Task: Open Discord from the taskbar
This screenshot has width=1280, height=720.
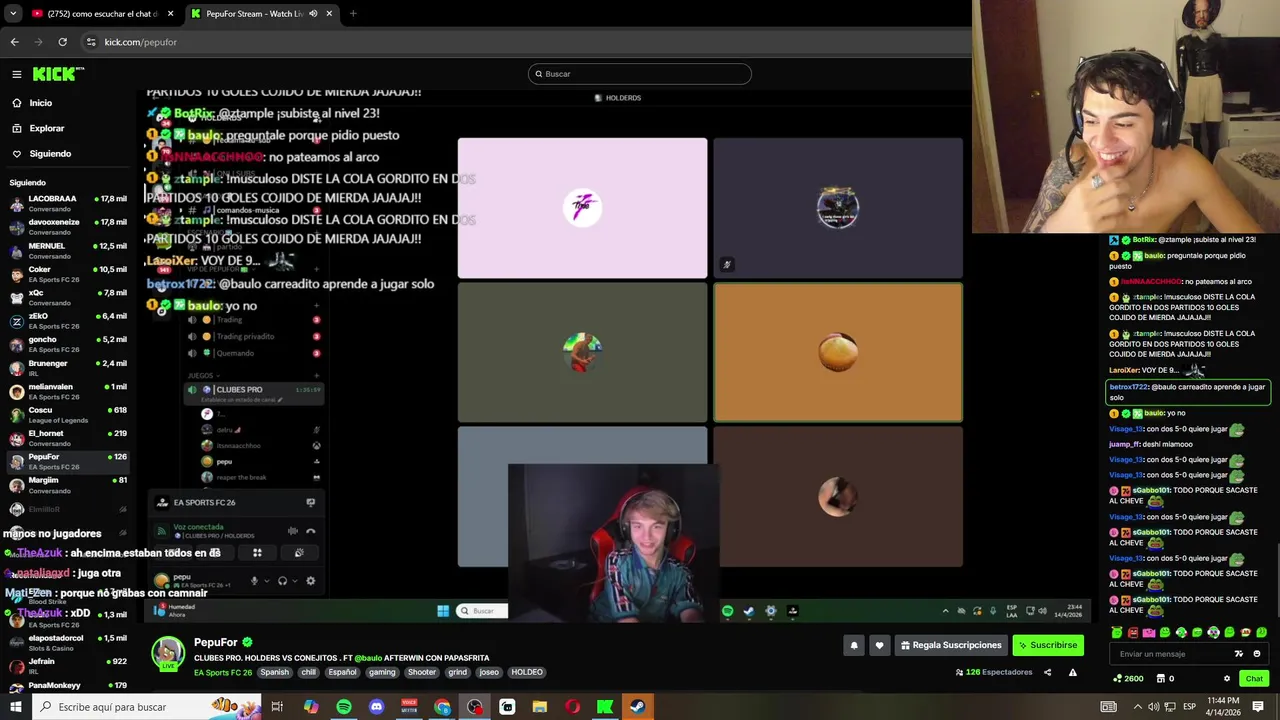Action: 376,707
